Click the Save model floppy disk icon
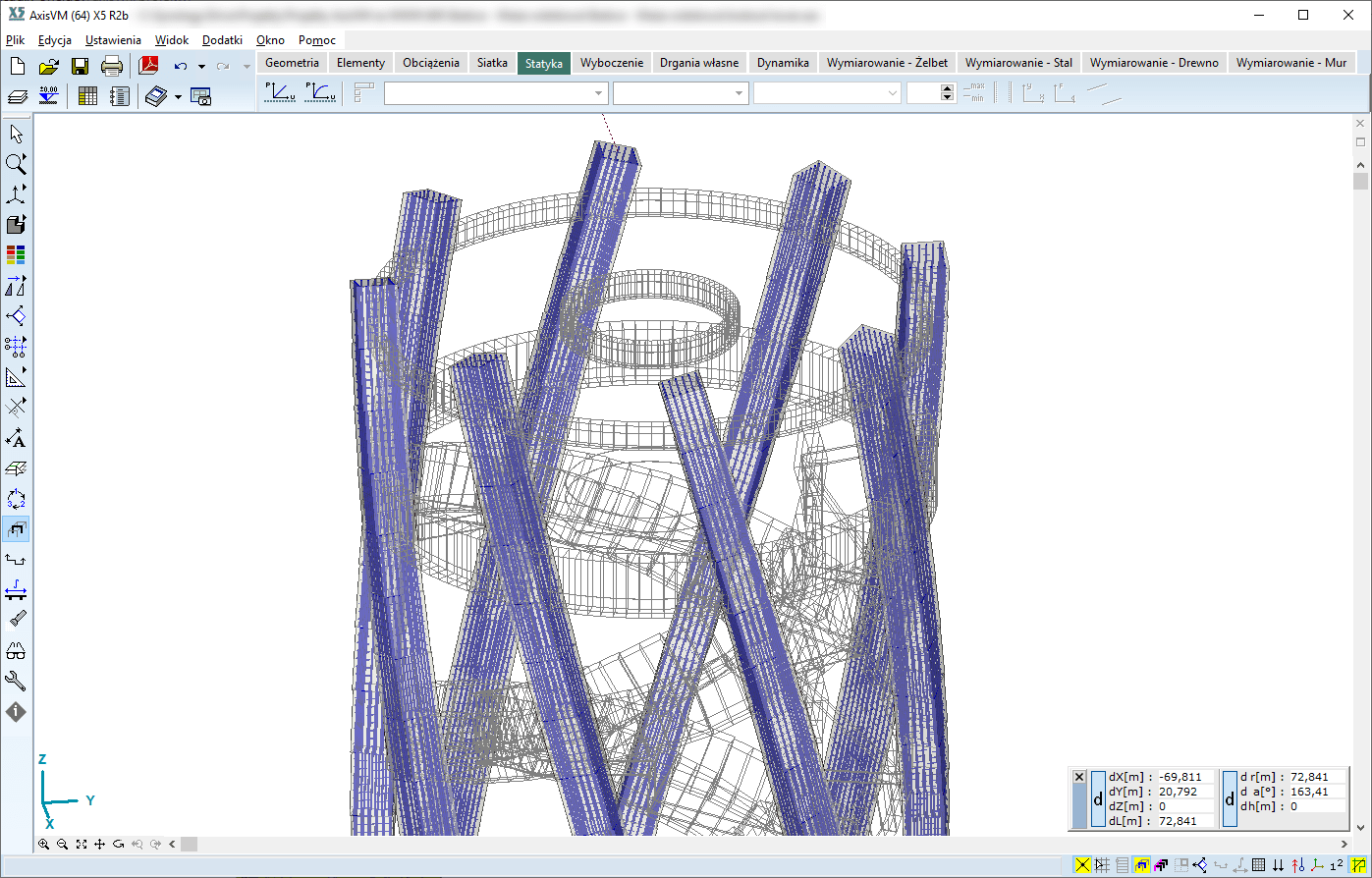The image size is (1372, 878). tap(80, 67)
